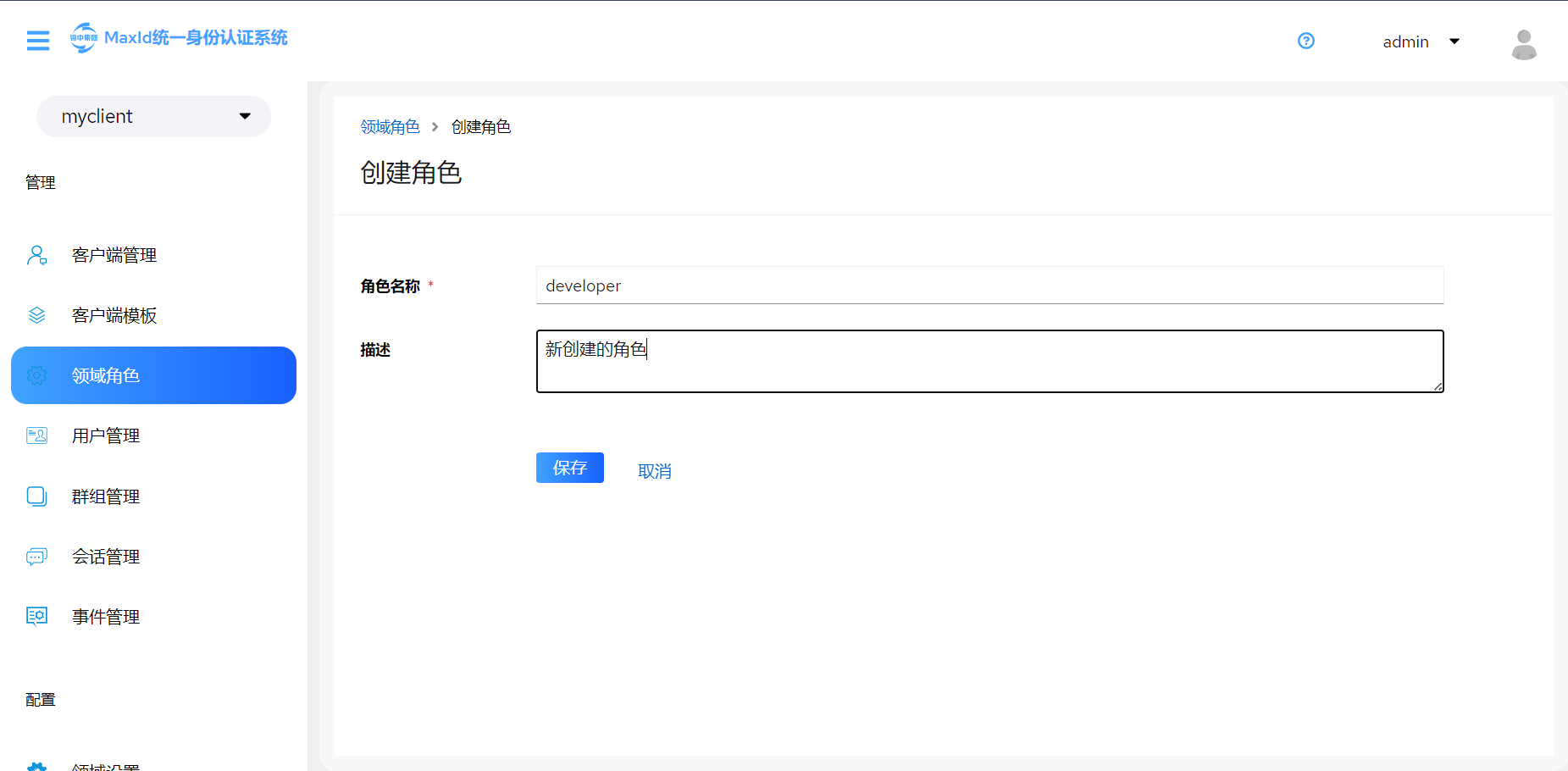The image size is (1568, 771).
Task: Click the 客户端管理 person icon
Action: (37, 255)
